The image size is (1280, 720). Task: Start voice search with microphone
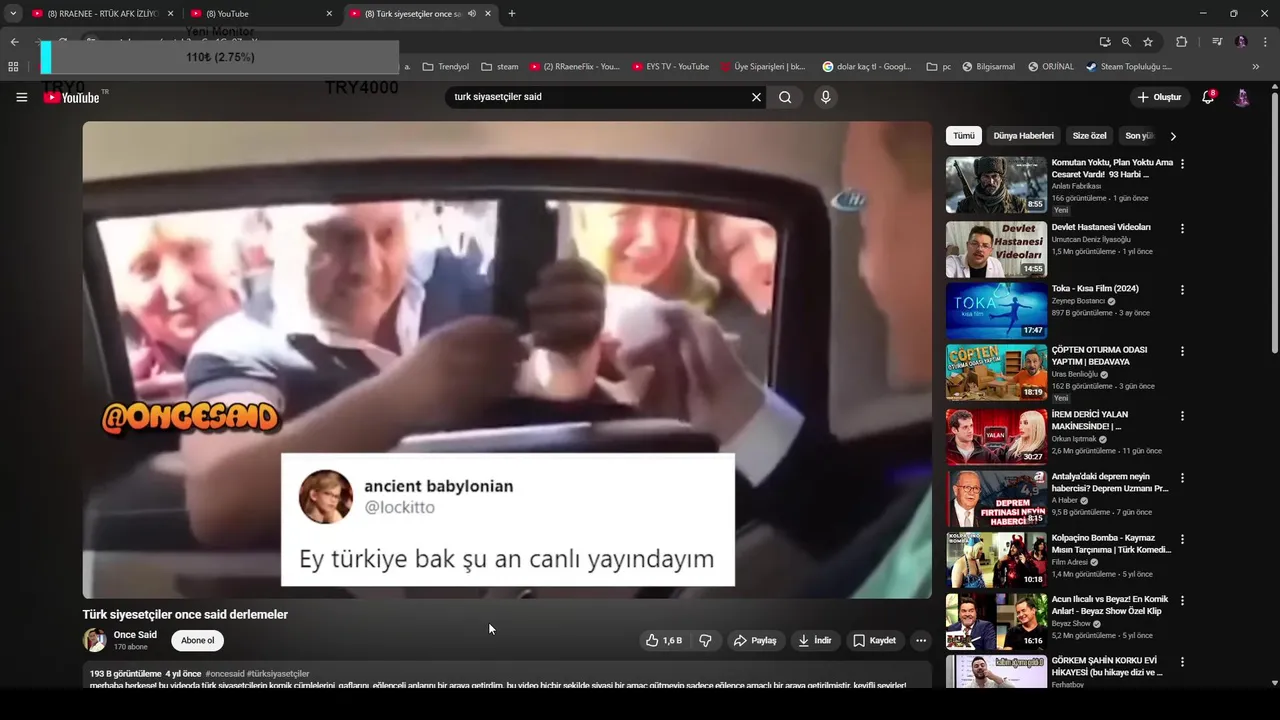pyautogui.click(x=825, y=97)
